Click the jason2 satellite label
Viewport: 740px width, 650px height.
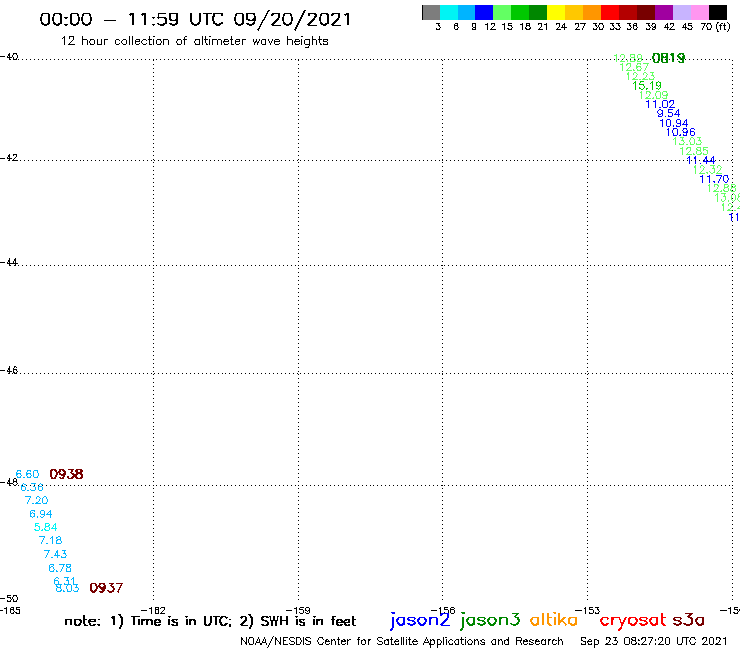pyautogui.click(x=420, y=620)
